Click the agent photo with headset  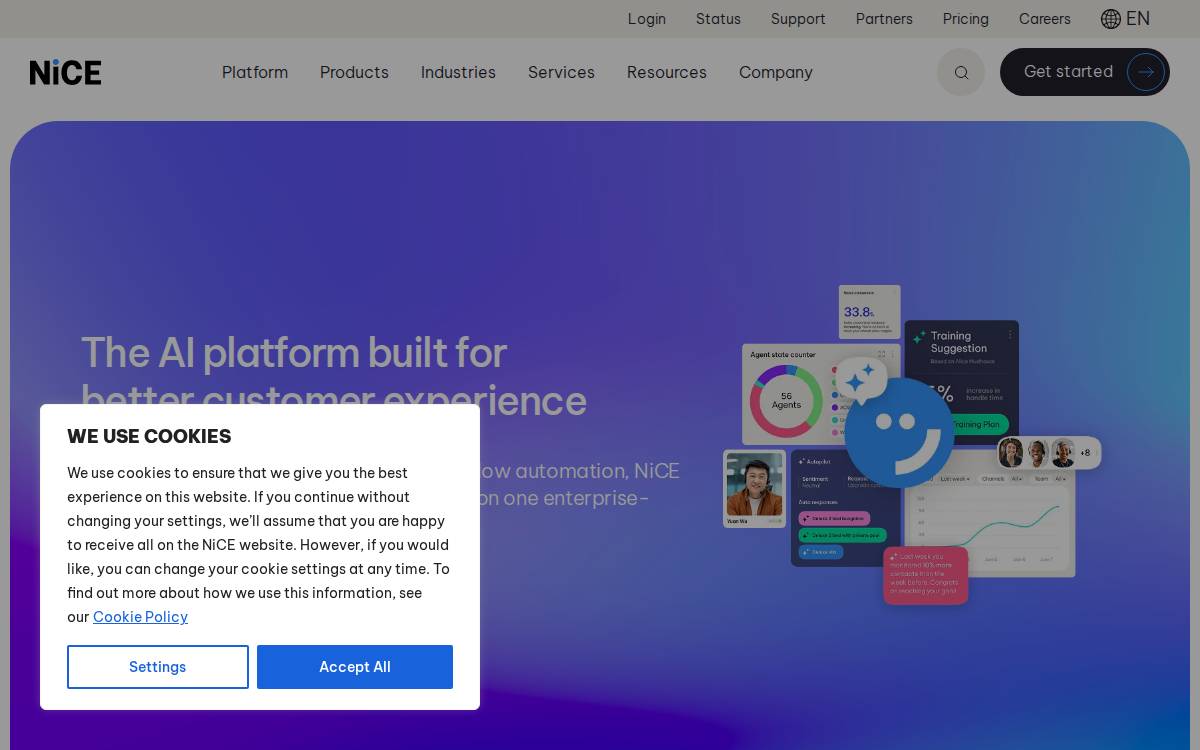(754, 488)
